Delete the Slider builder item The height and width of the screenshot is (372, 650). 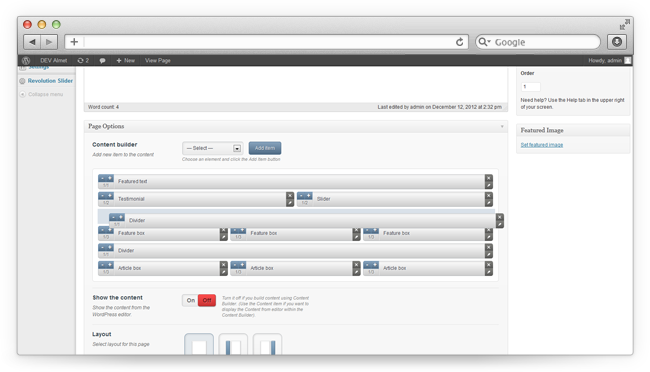click(489, 195)
